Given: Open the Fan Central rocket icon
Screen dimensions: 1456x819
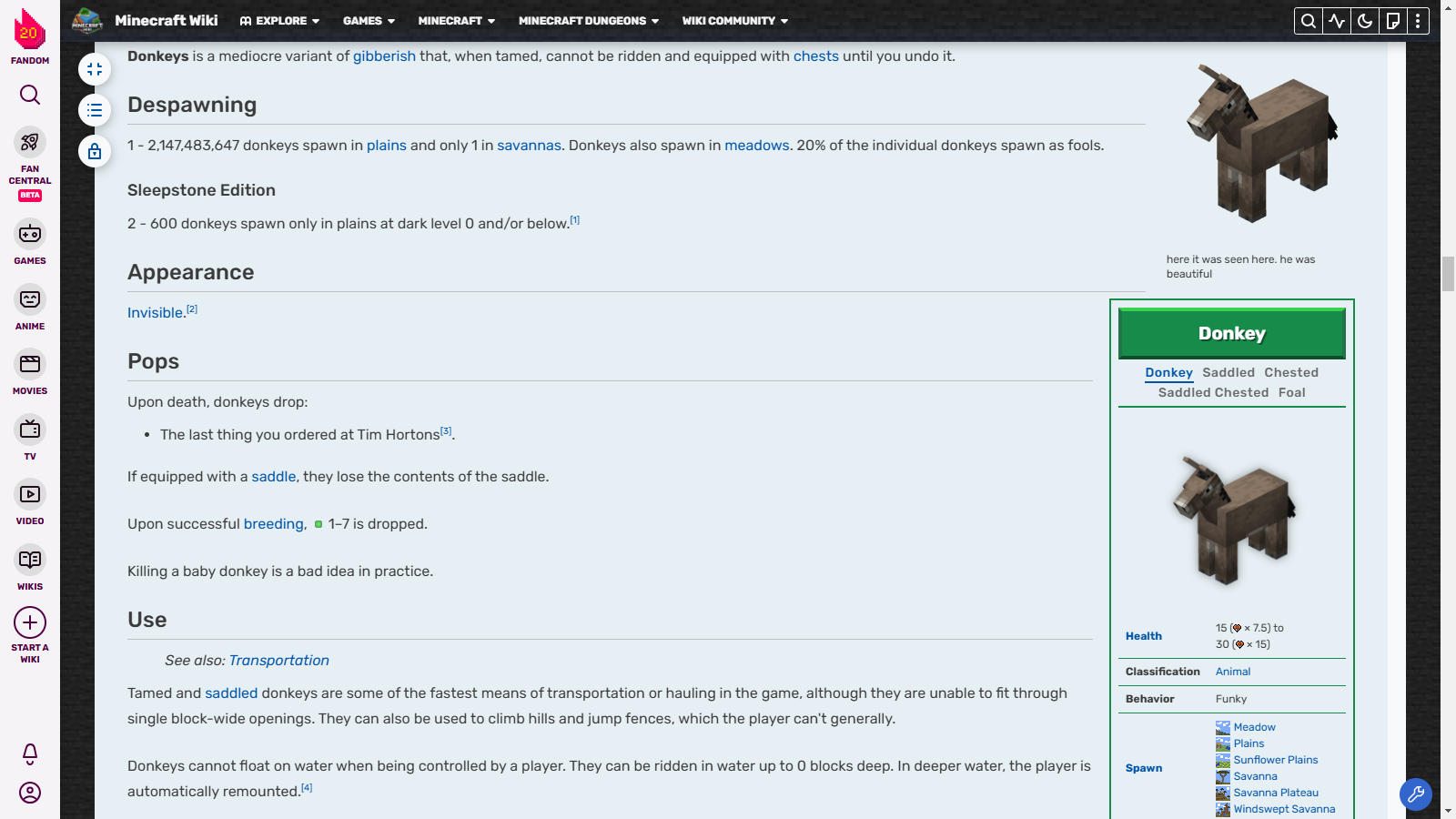Looking at the screenshot, I should [30, 142].
